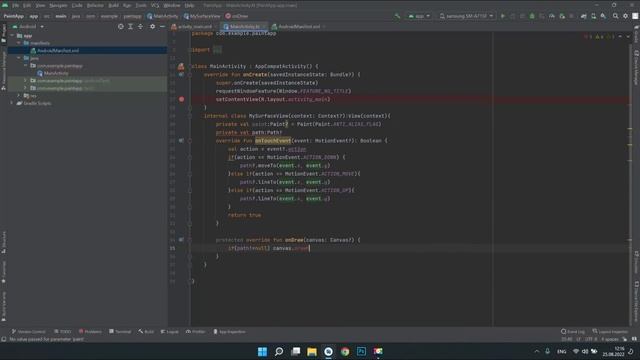This screenshot has height=360, width=640.
Task: Open the Terminal tool window
Action: coord(120,331)
